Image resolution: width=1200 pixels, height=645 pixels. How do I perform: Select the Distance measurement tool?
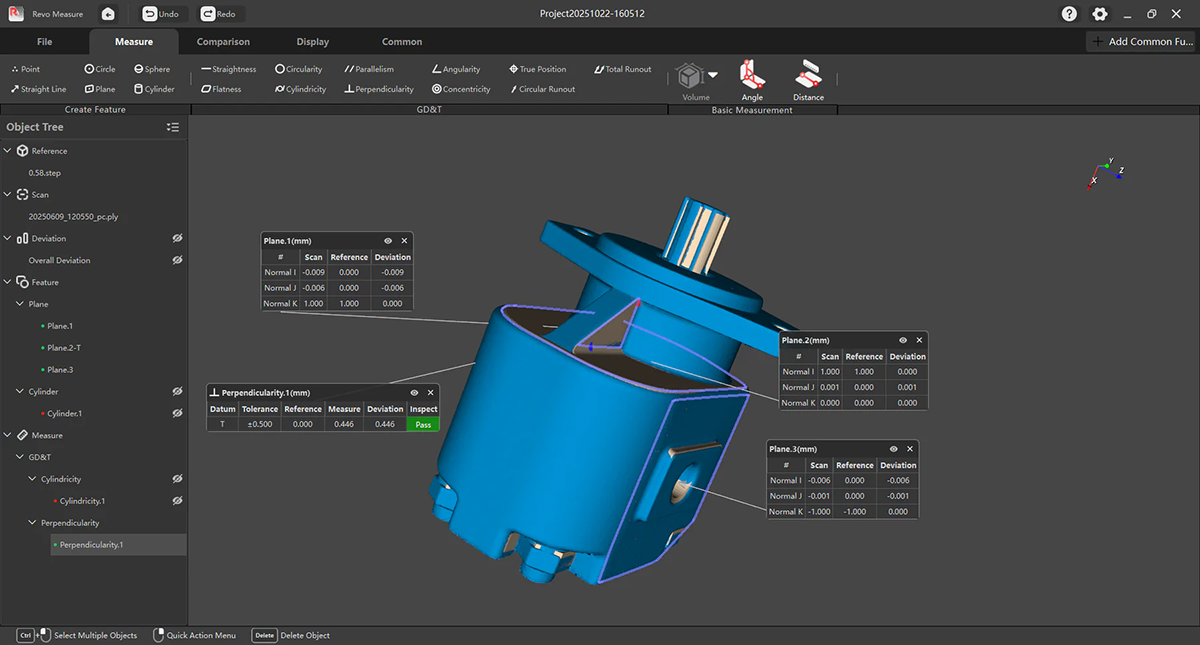coord(808,80)
